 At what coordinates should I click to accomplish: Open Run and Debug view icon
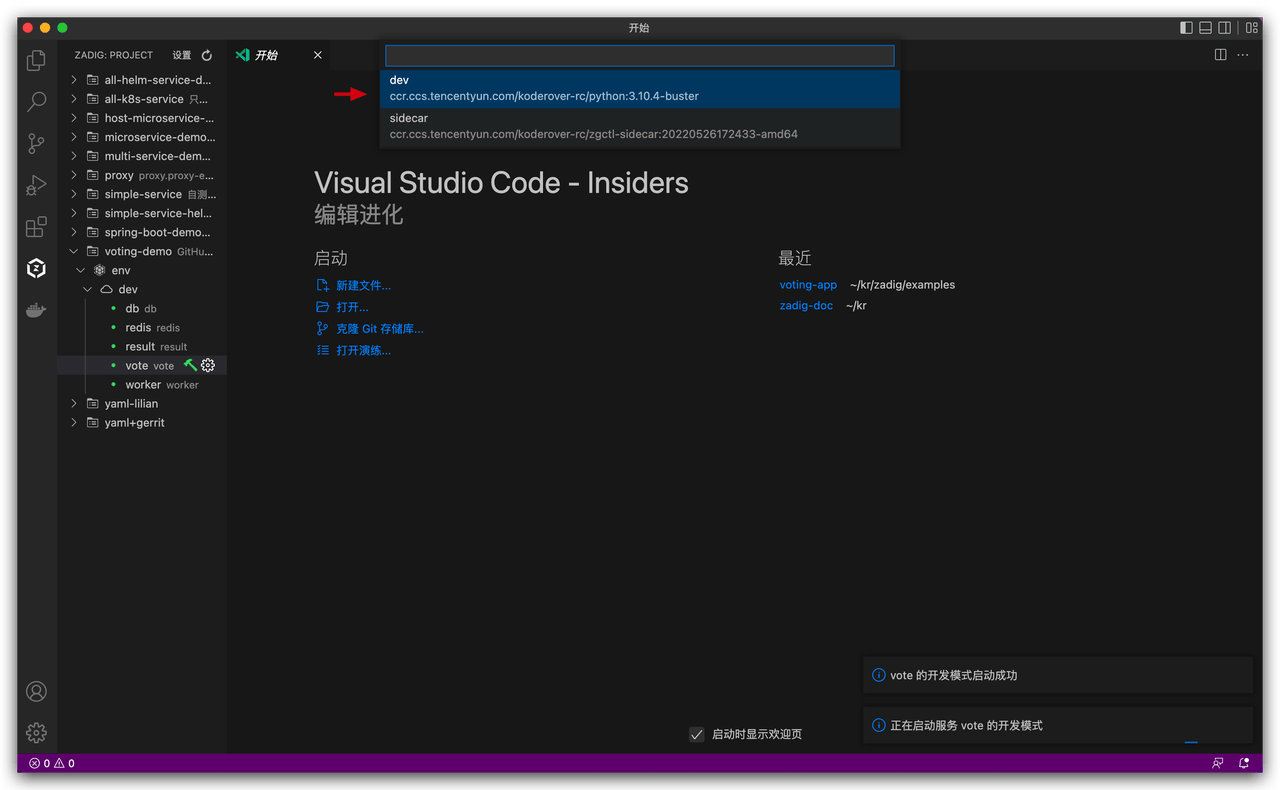tap(36, 185)
